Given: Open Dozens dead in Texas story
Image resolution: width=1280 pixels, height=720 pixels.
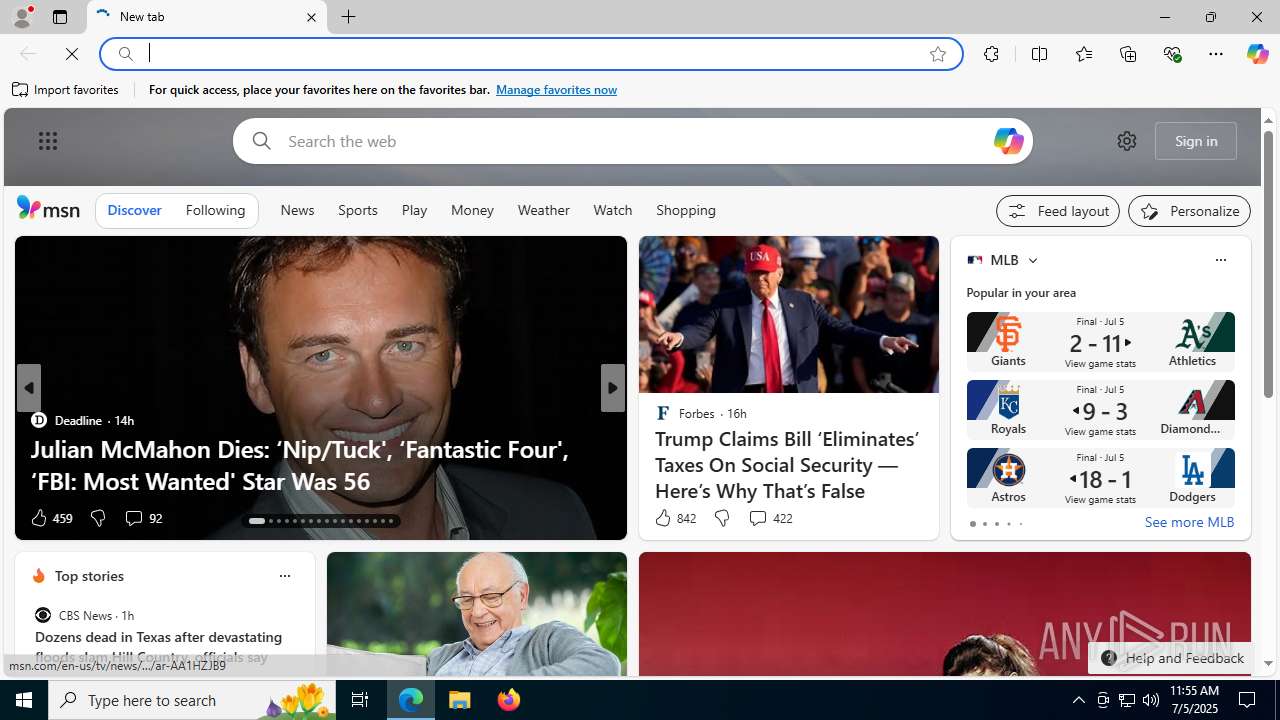Looking at the screenshot, I should click(158, 646).
